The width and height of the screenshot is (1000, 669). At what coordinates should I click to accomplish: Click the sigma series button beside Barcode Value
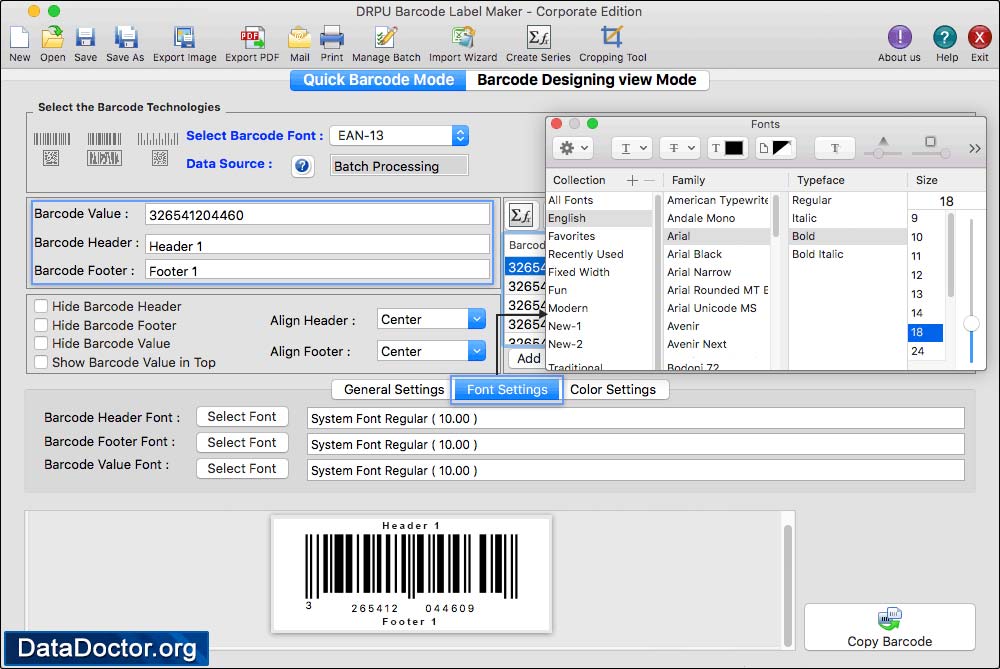[521, 216]
